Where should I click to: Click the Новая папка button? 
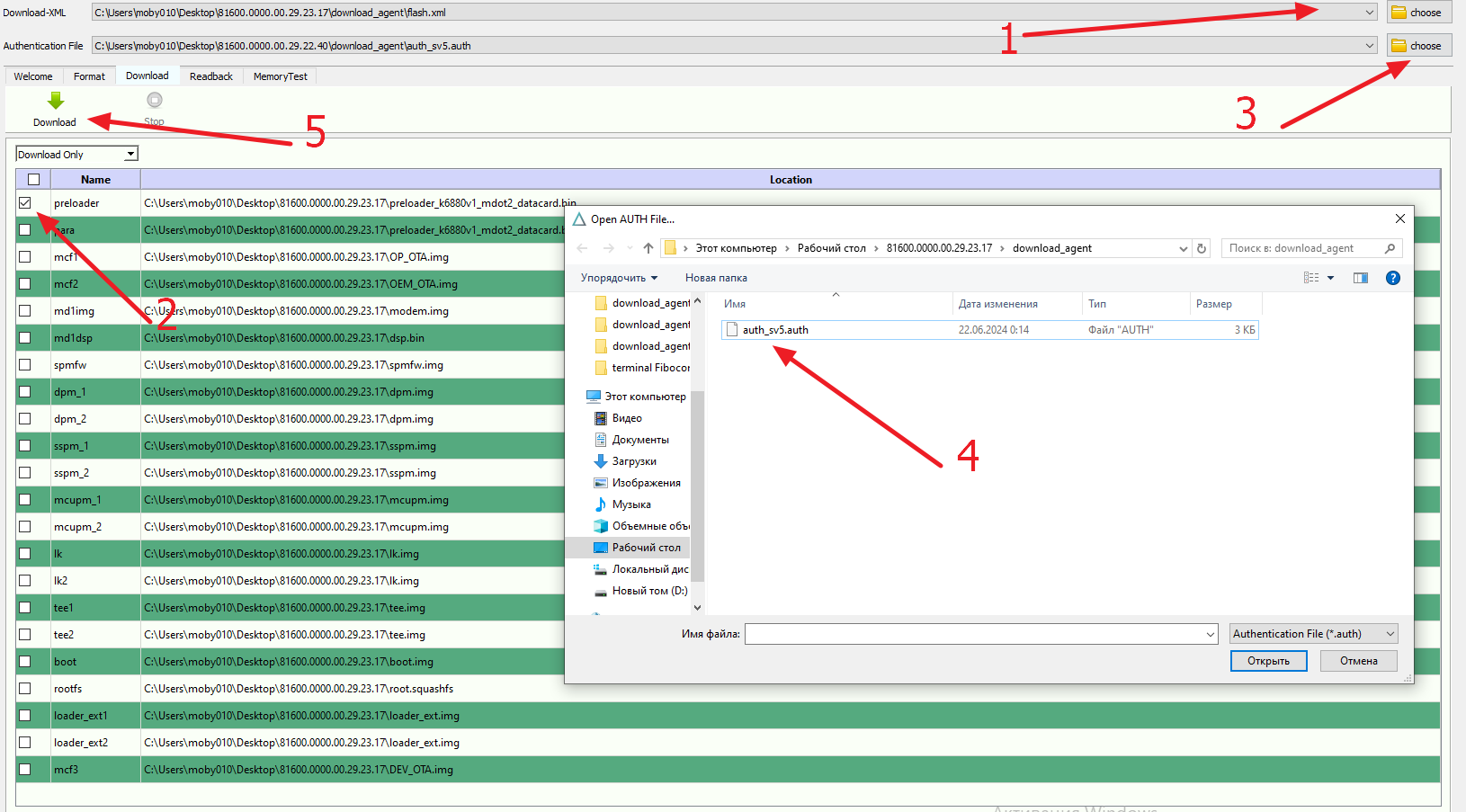pyautogui.click(x=716, y=278)
